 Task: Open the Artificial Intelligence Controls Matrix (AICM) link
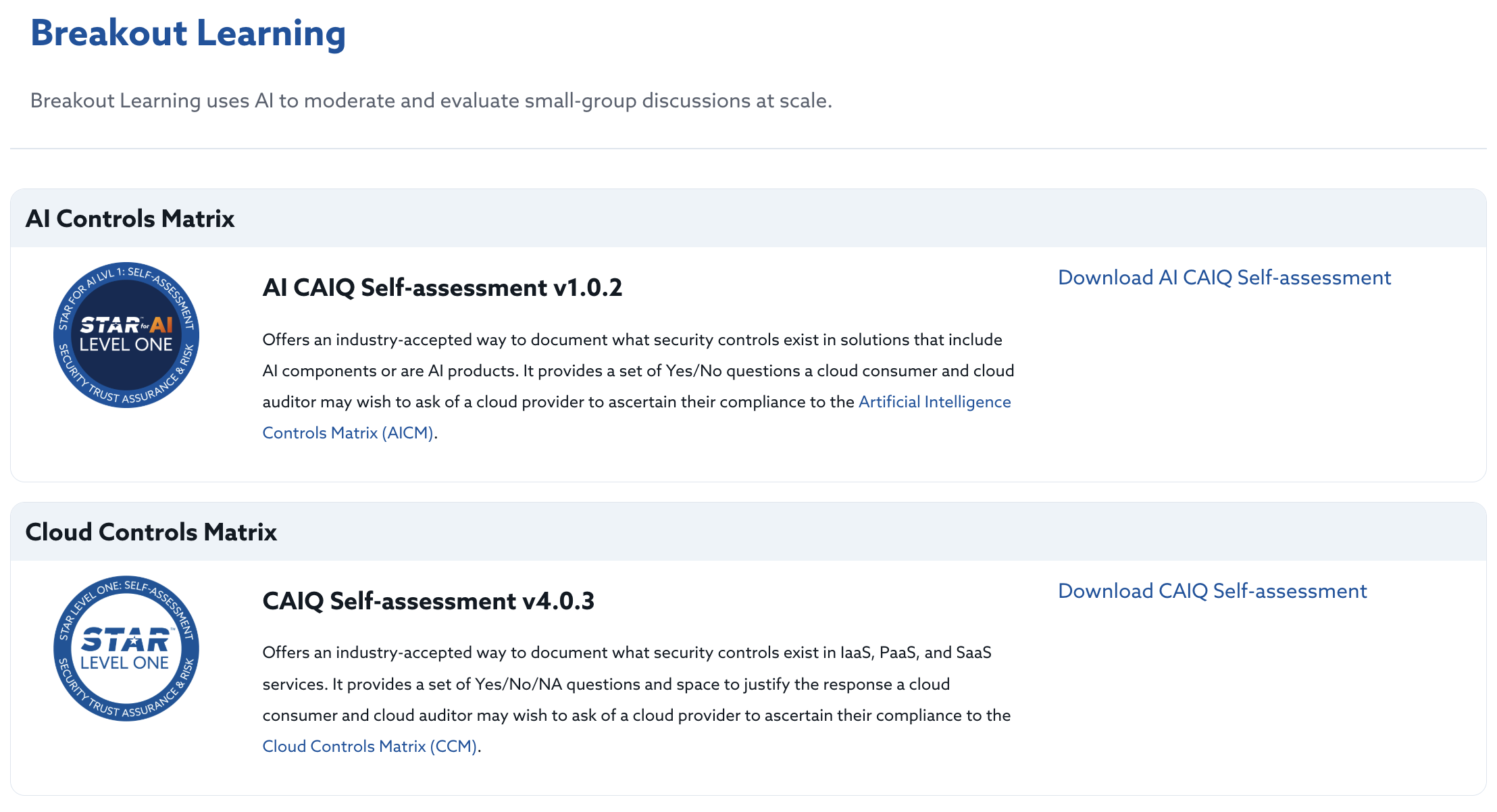click(934, 402)
